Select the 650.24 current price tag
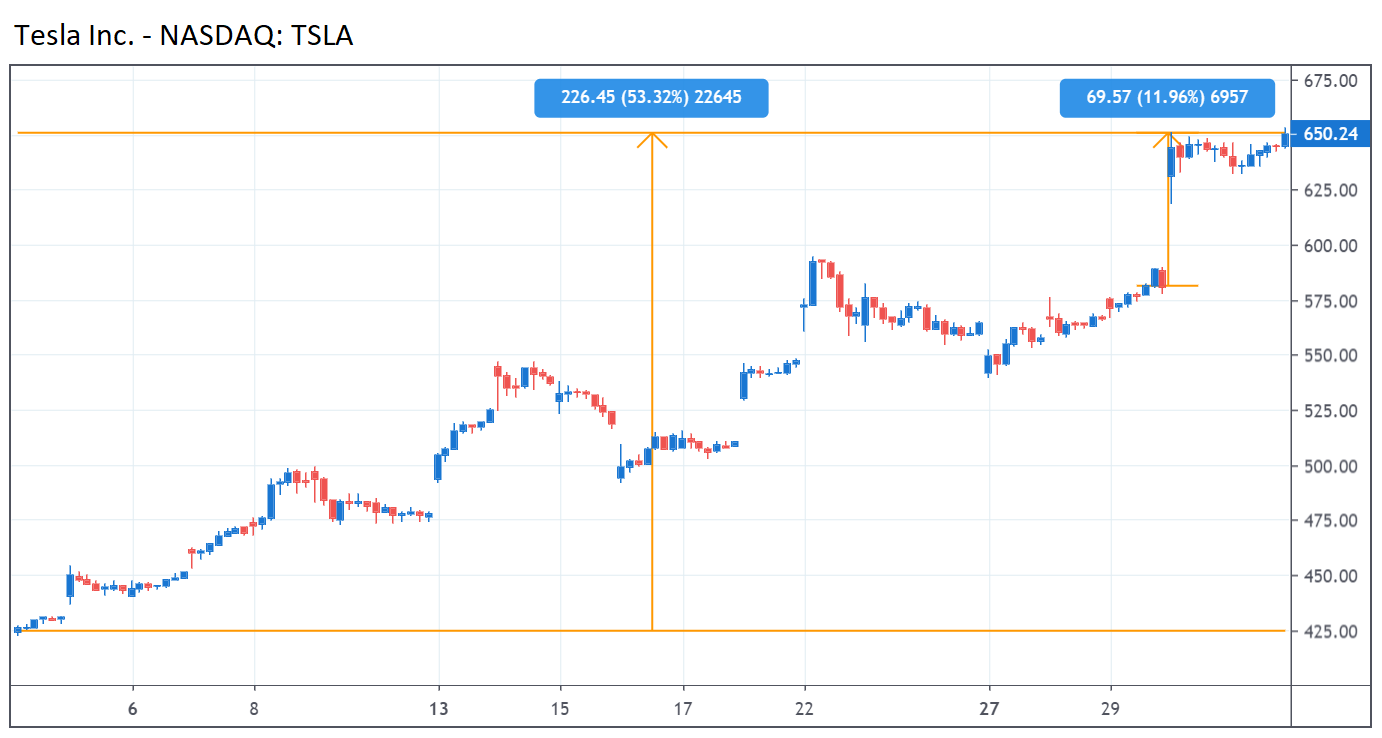The width and height of the screenshot is (1382, 738). 1329,134
